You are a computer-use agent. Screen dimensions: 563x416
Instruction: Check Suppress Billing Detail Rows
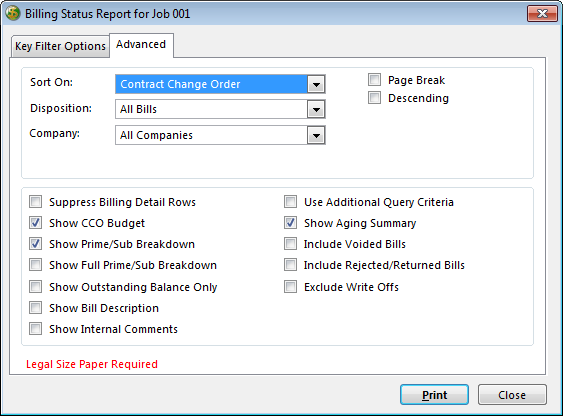point(36,202)
